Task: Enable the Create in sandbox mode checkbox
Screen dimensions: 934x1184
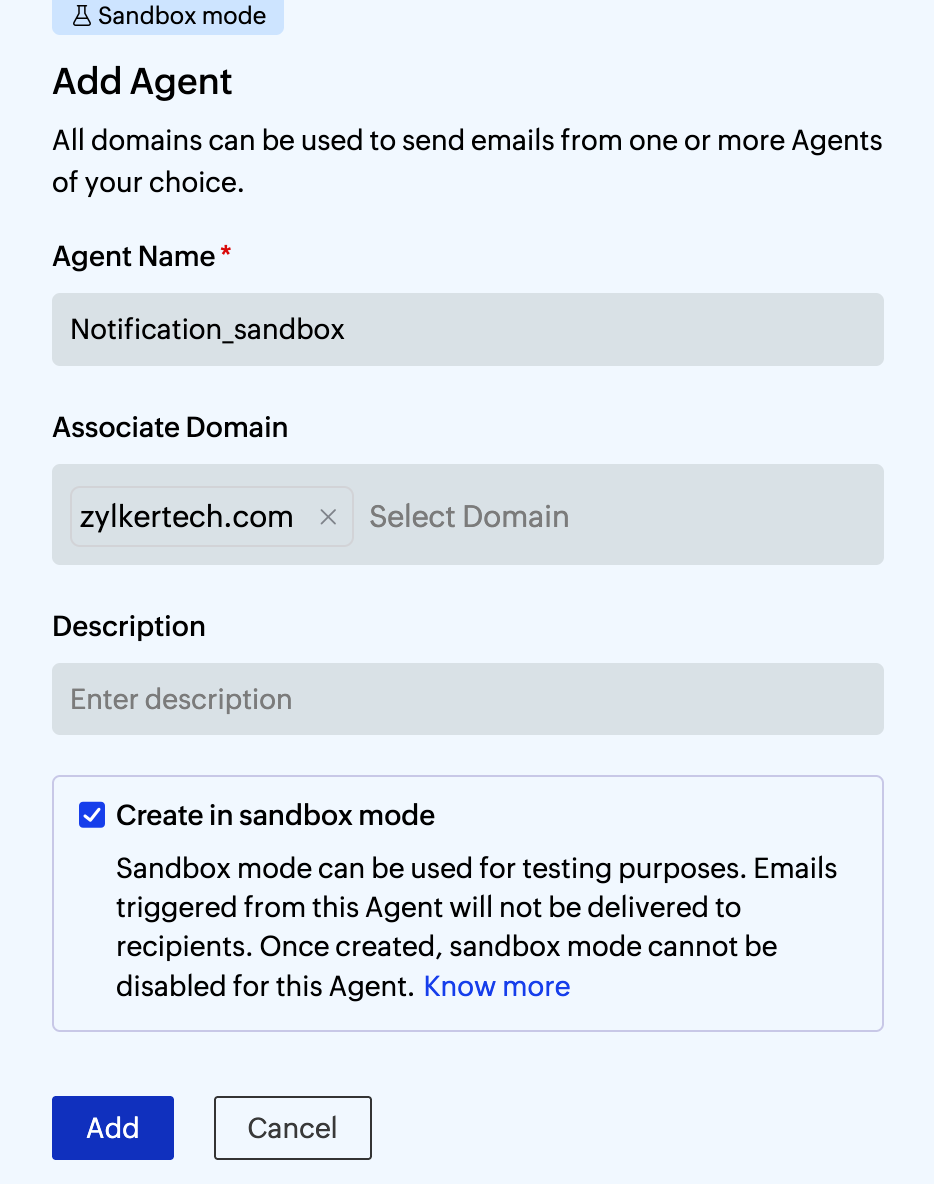Action: [x=91, y=815]
